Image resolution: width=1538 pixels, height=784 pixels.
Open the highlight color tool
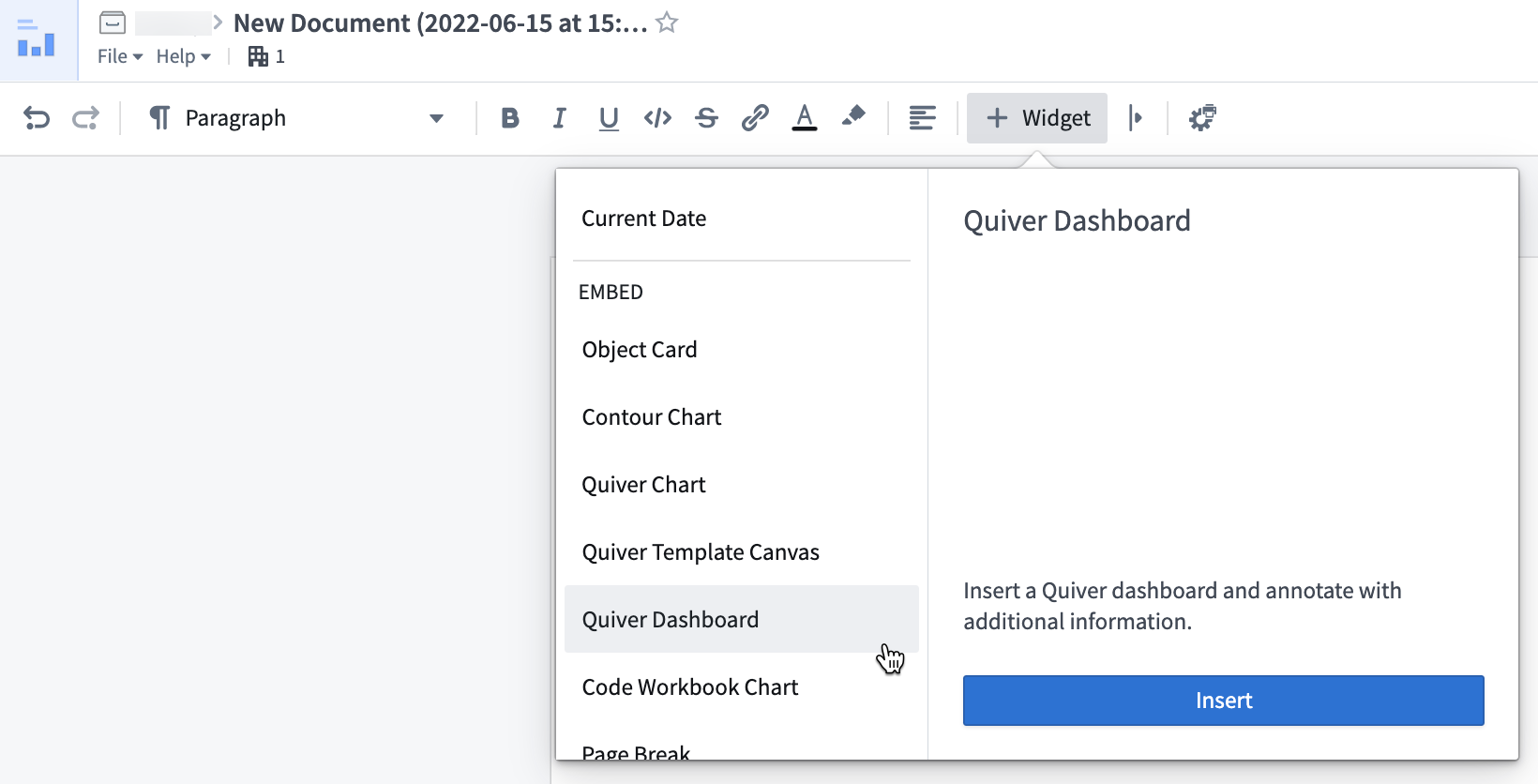pyautogui.click(x=853, y=116)
